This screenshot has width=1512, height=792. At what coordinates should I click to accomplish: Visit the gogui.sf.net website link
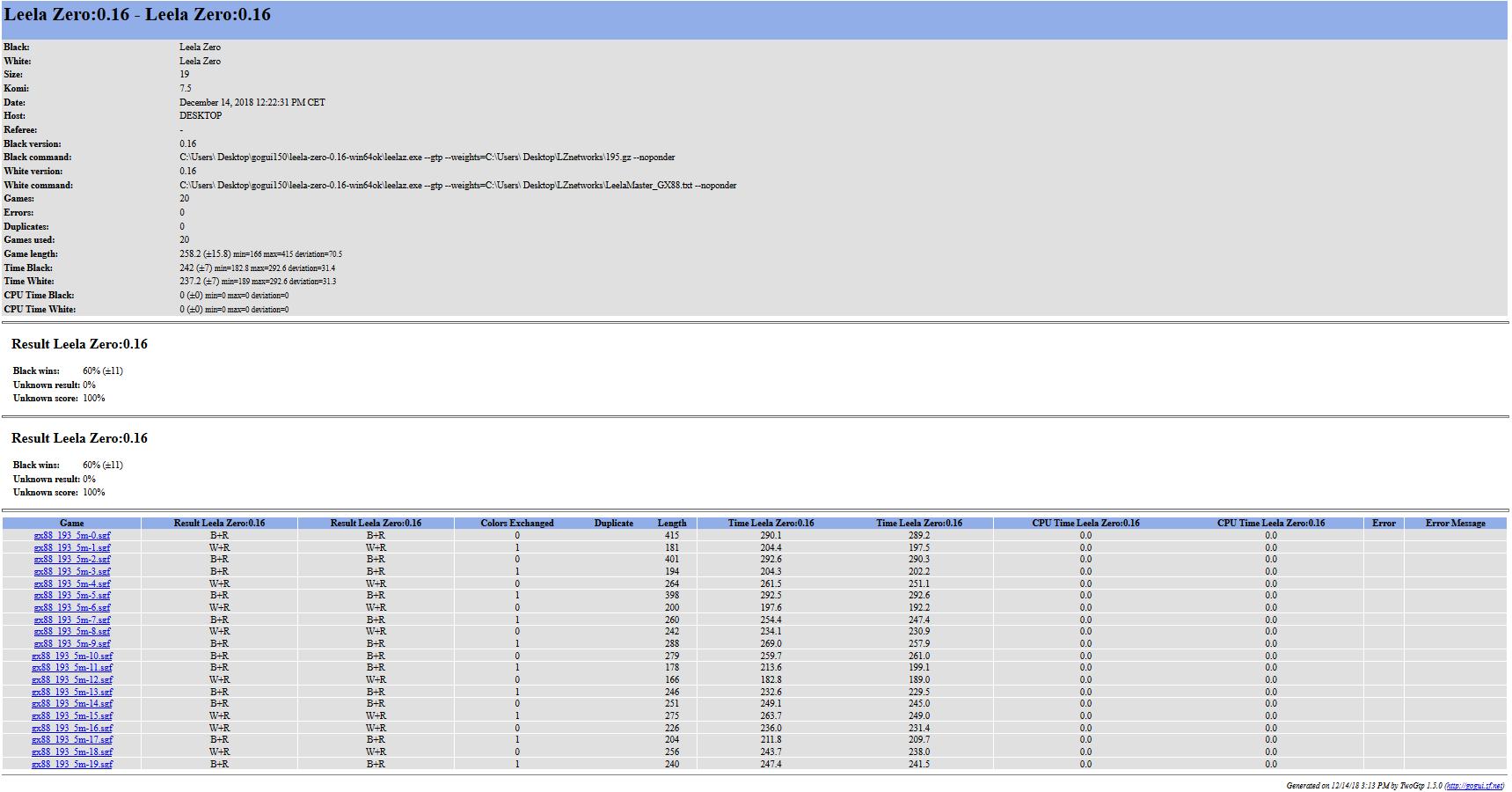click(1473, 786)
